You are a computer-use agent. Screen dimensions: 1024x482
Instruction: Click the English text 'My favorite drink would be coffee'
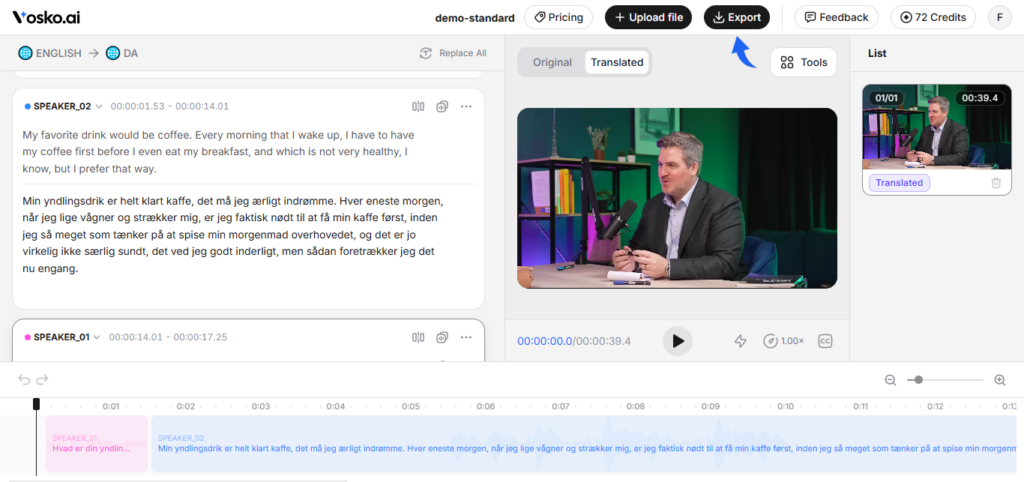[x=107, y=135]
